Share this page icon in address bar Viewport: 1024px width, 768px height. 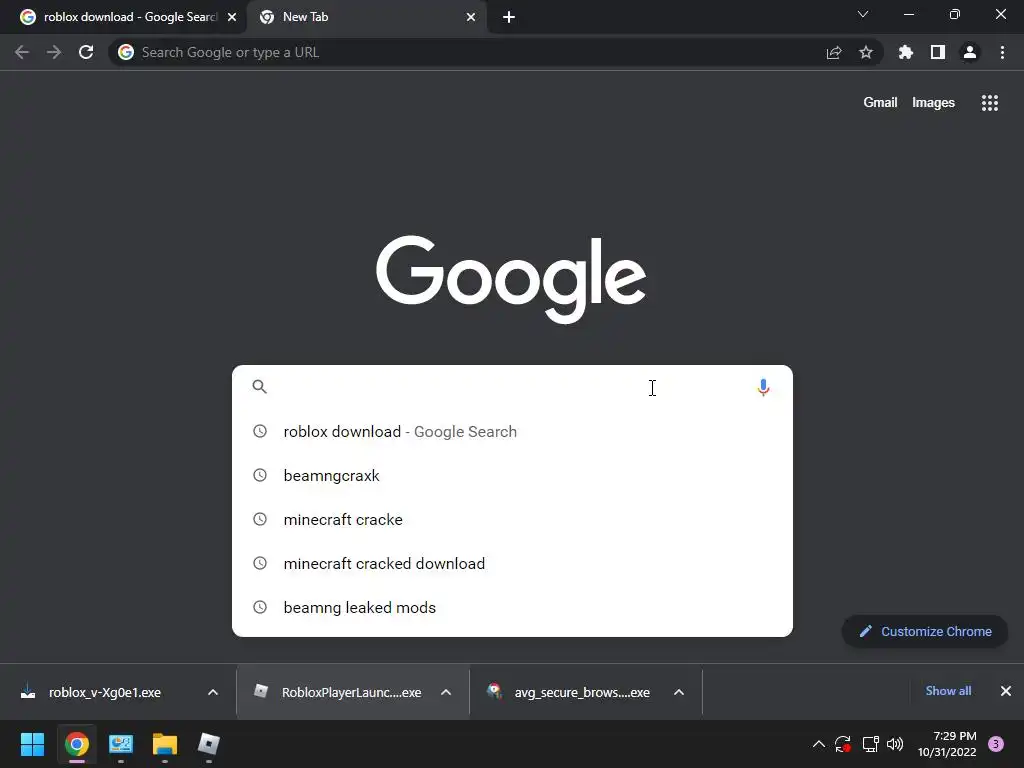coord(834,53)
